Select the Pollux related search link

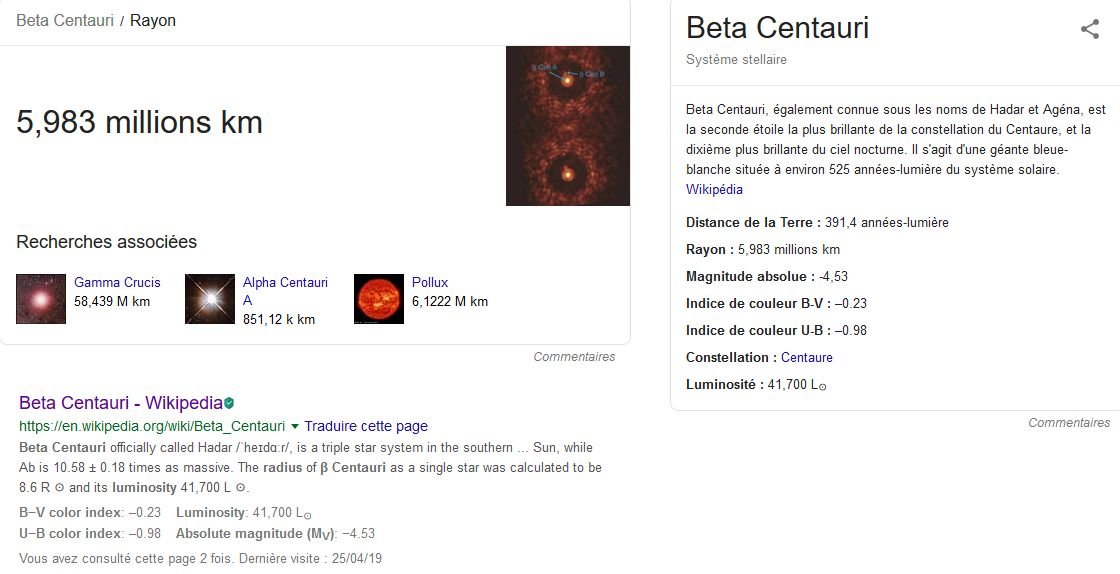tap(430, 282)
